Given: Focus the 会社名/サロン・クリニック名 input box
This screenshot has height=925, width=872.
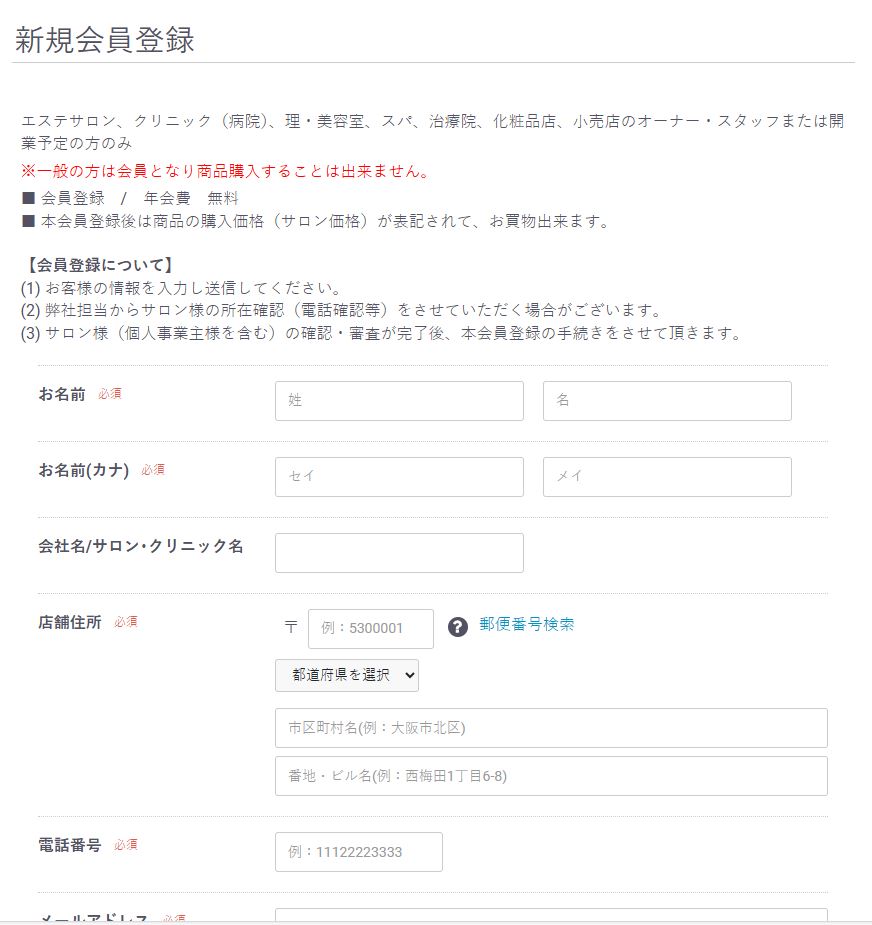Looking at the screenshot, I should tap(399, 553).
